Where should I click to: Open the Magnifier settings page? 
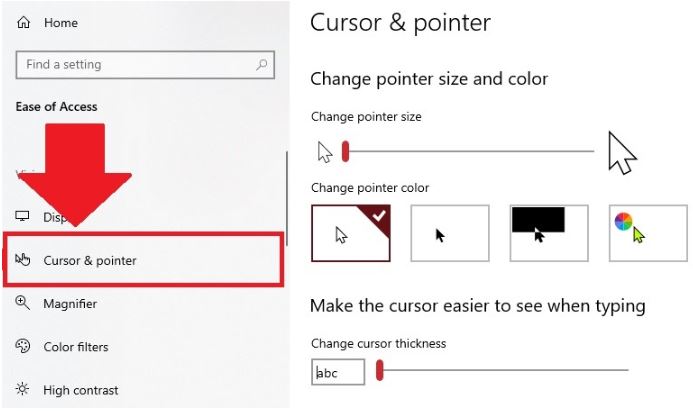[70, 304]
